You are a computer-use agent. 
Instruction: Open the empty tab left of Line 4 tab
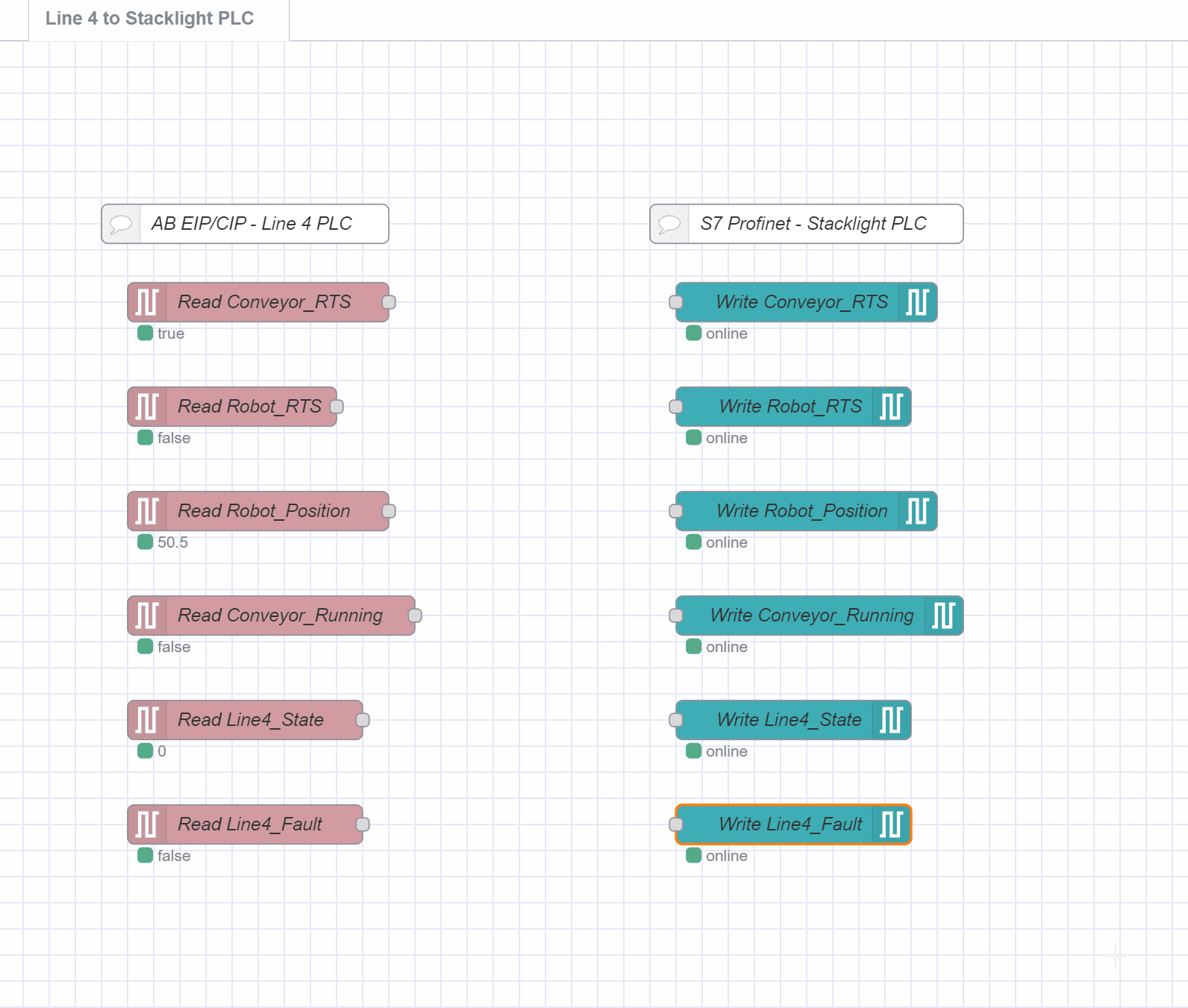[x=13, y=19]
